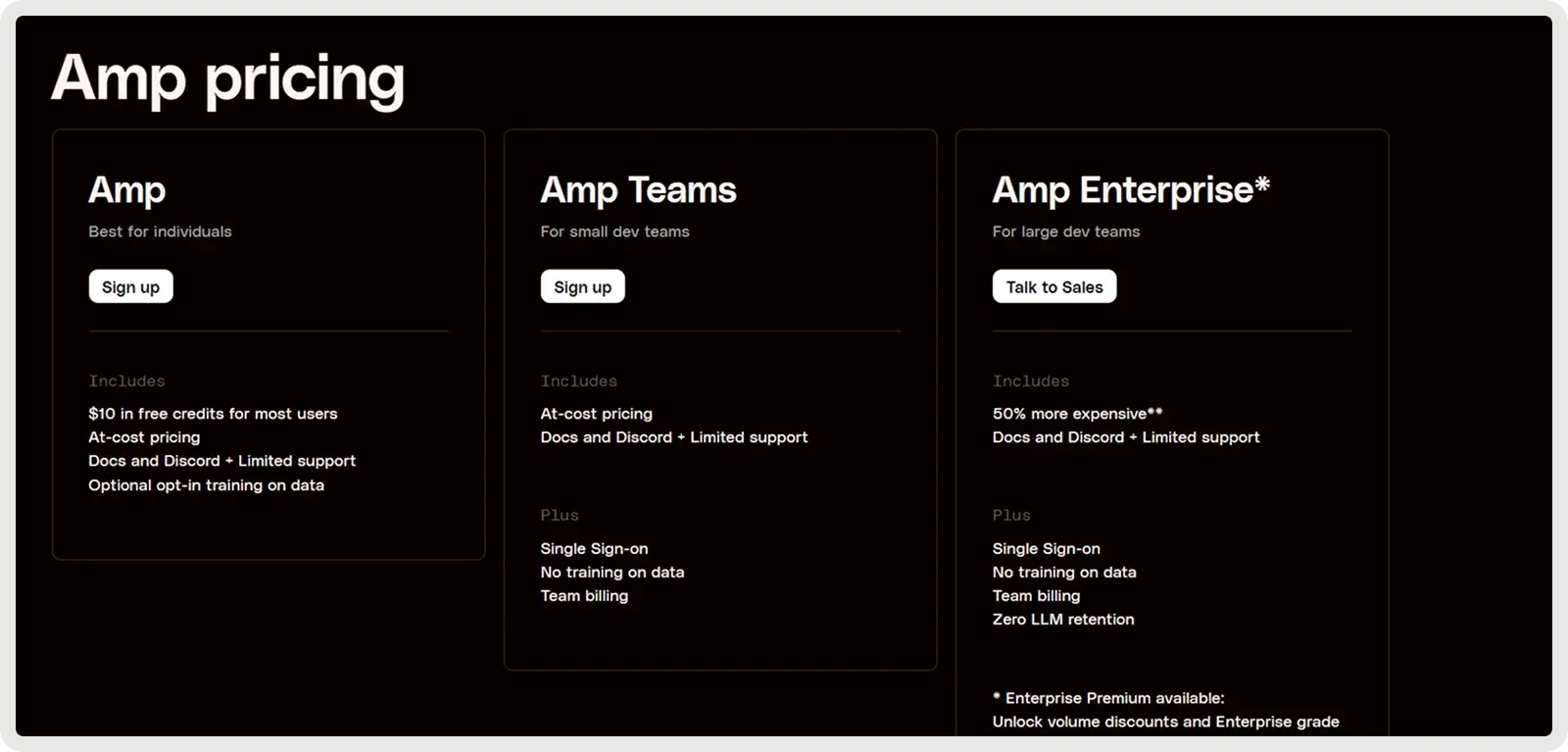This screenshot has height=752, width=1568.
Task: Click 'No training on data' under Teams
Action: (x=612, y=573)
